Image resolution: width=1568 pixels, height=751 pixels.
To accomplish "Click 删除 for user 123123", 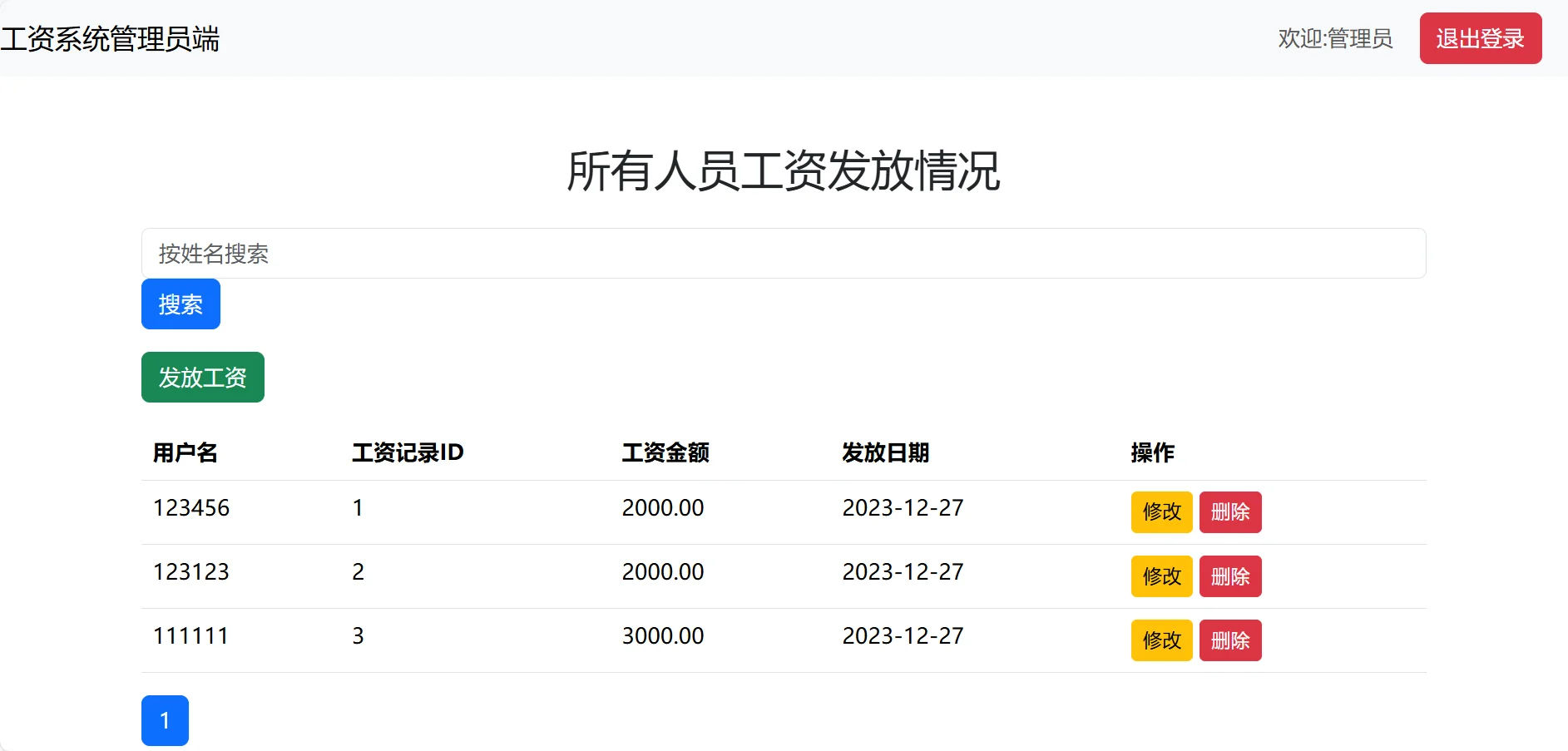I will click(x=1230, y=576).
